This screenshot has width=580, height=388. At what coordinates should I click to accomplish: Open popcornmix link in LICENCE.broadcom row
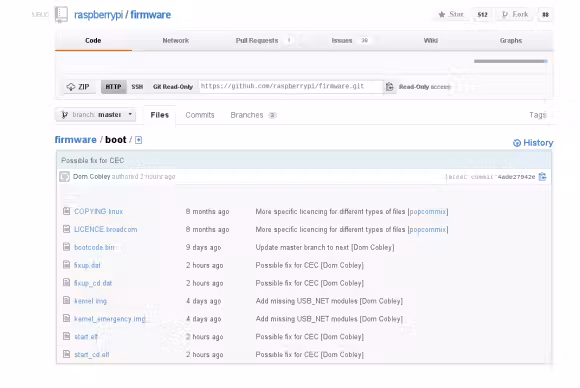pos(428,229)
